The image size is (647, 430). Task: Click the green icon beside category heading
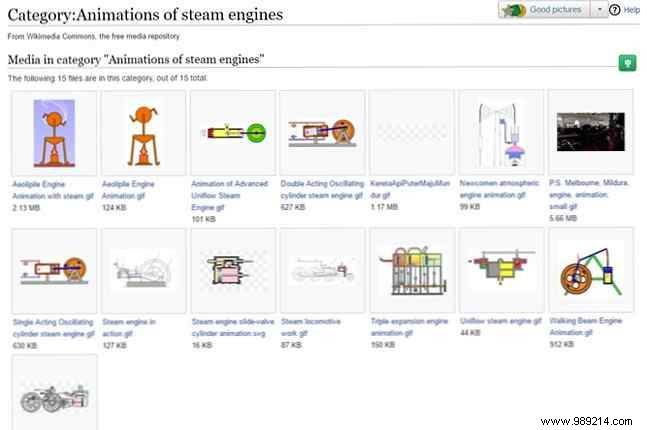[x=627, y=62]
